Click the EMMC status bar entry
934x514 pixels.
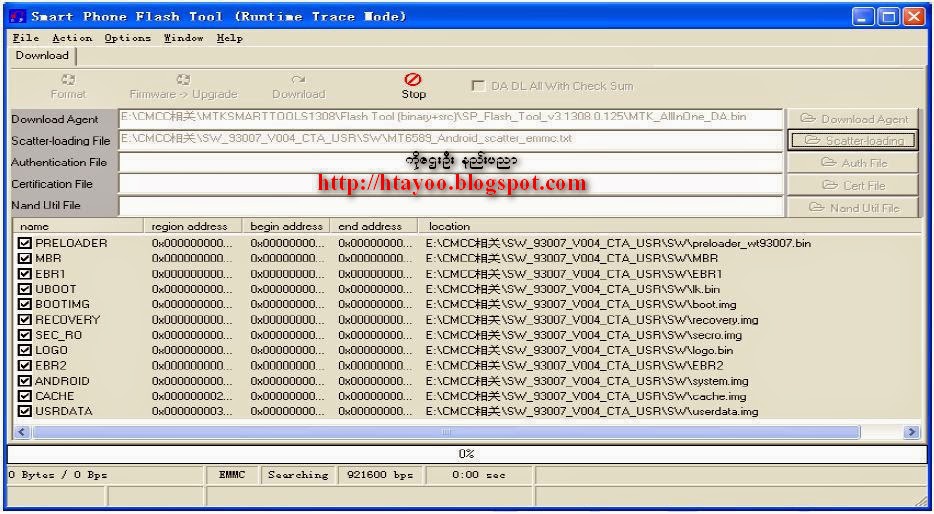pyautogui.click(x=232, y=475)
